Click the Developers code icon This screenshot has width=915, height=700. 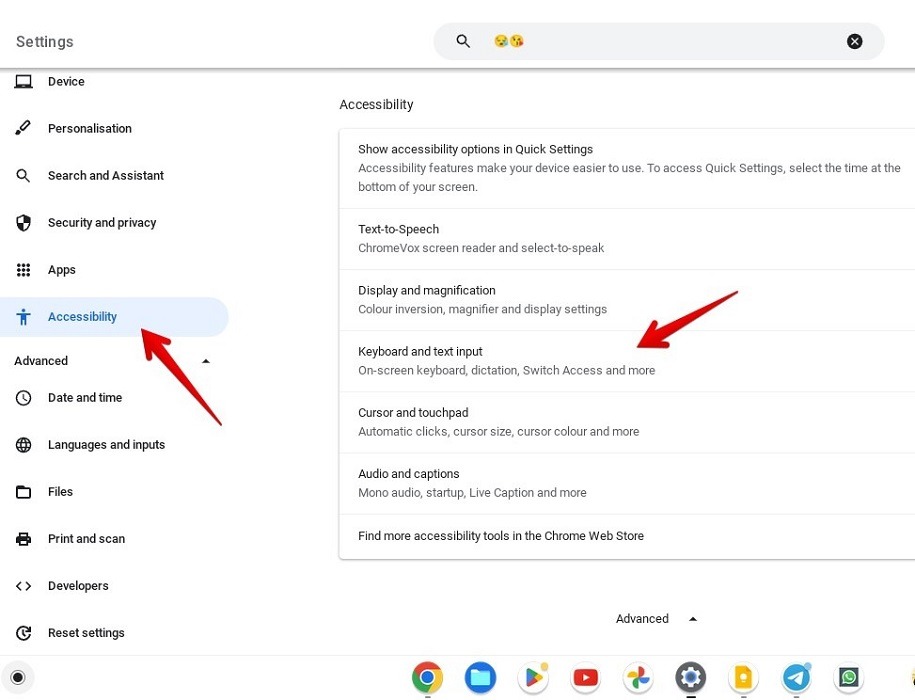tap(23, 585)
